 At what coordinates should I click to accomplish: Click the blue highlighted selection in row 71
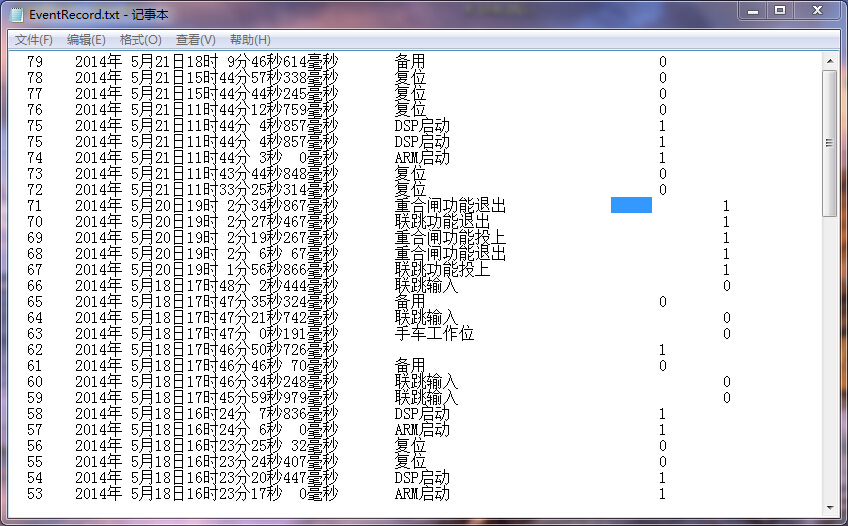click(631, 205)
